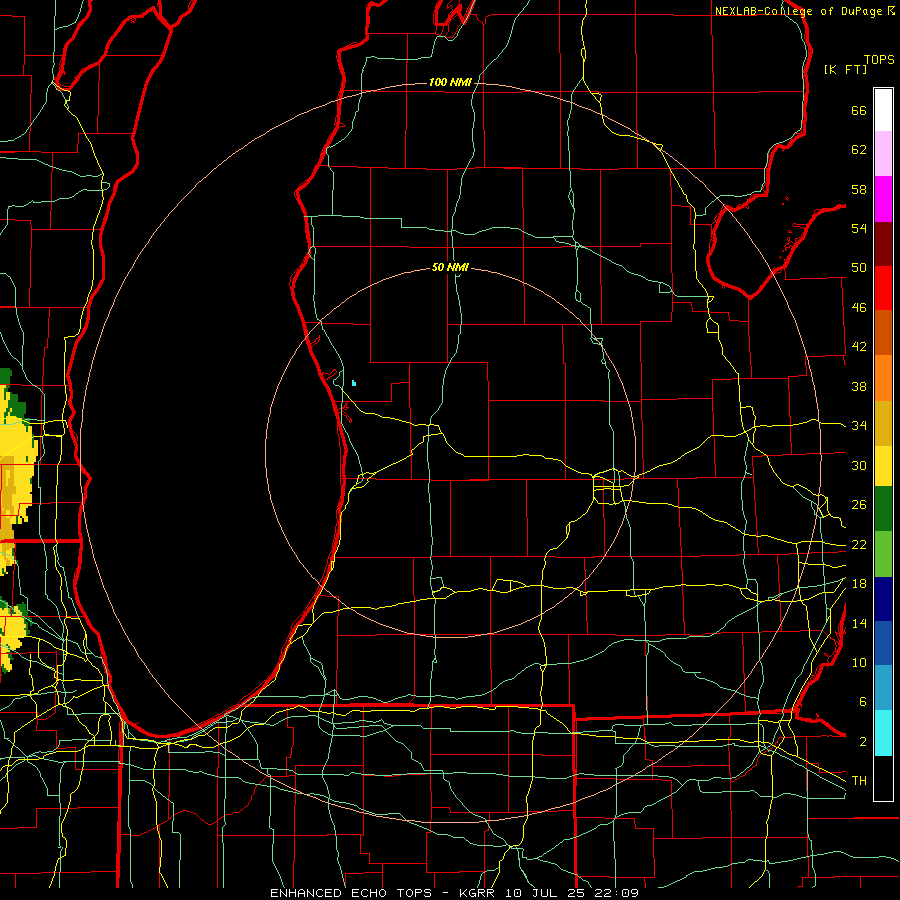This screenshot has width=900, height=900.
Task: Click the 10 JUL 25 date stamp
Action: pyautogui.click(x=545, y=893)
